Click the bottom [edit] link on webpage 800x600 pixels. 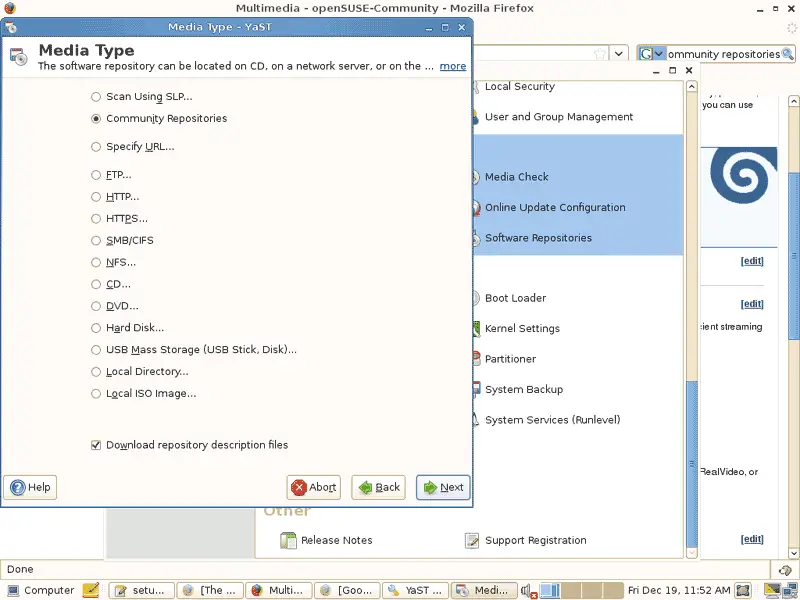(x=752, y=539)
